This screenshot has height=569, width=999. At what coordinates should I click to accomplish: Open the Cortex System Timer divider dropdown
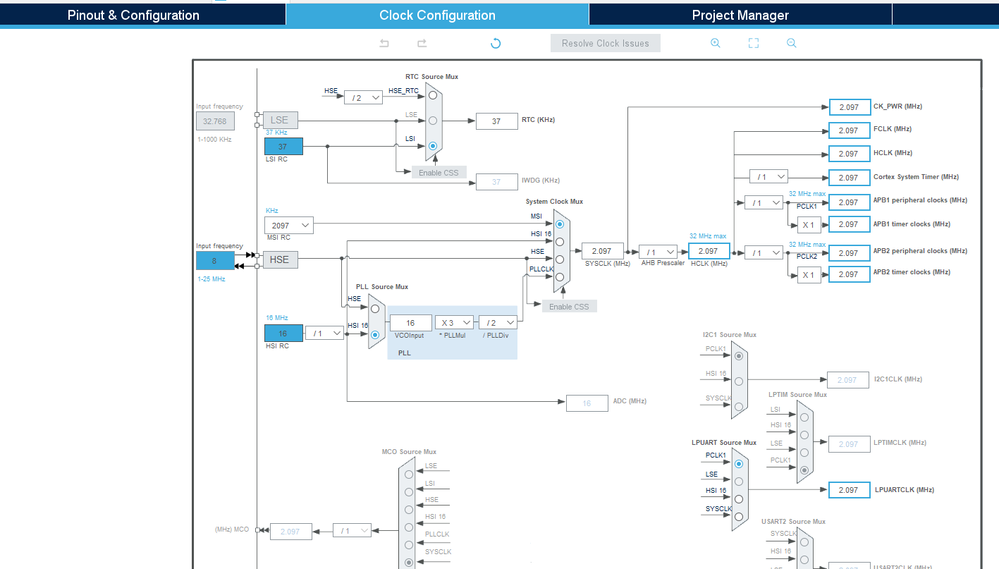[768, 176]
